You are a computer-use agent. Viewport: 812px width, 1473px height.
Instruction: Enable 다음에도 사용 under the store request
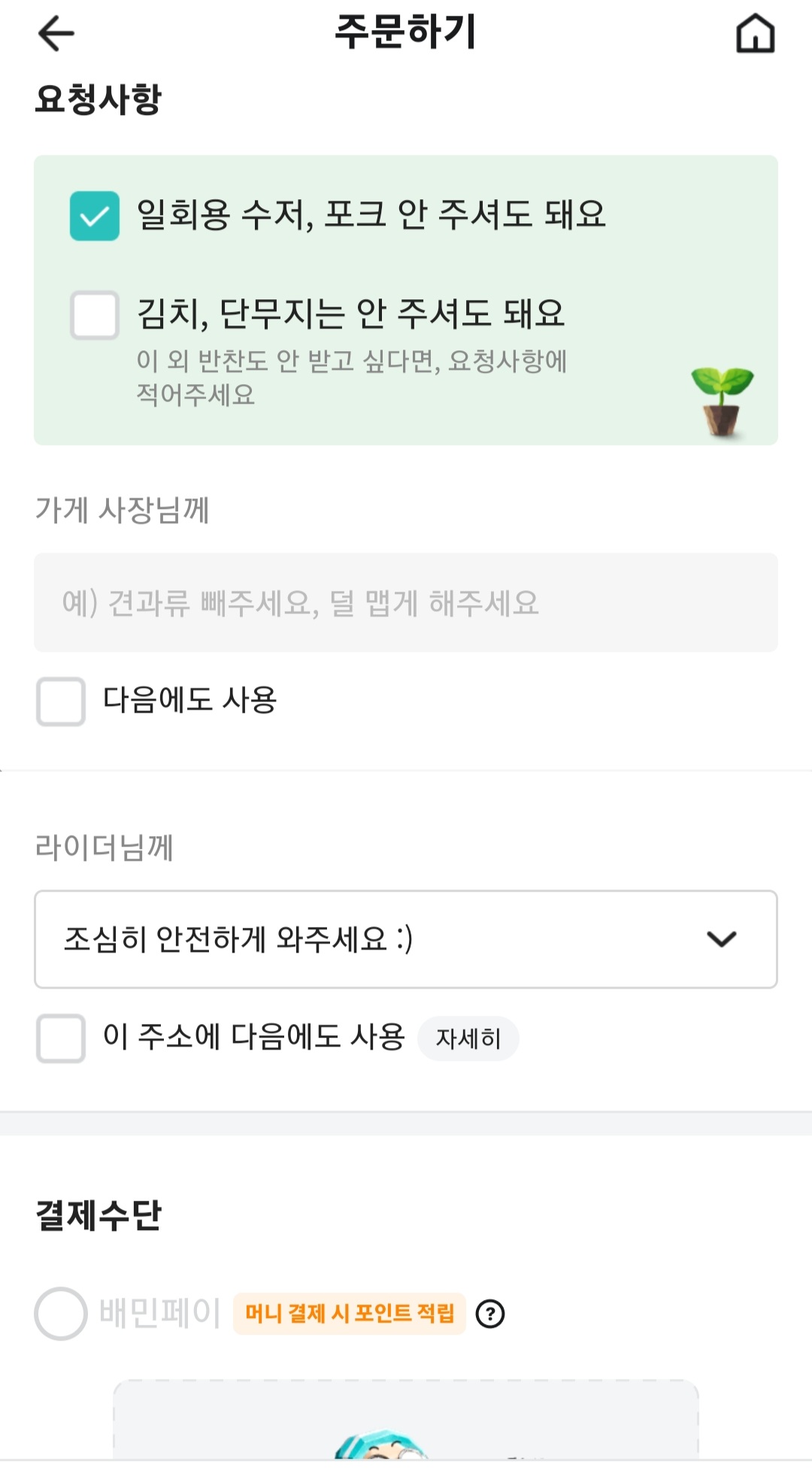61,702
